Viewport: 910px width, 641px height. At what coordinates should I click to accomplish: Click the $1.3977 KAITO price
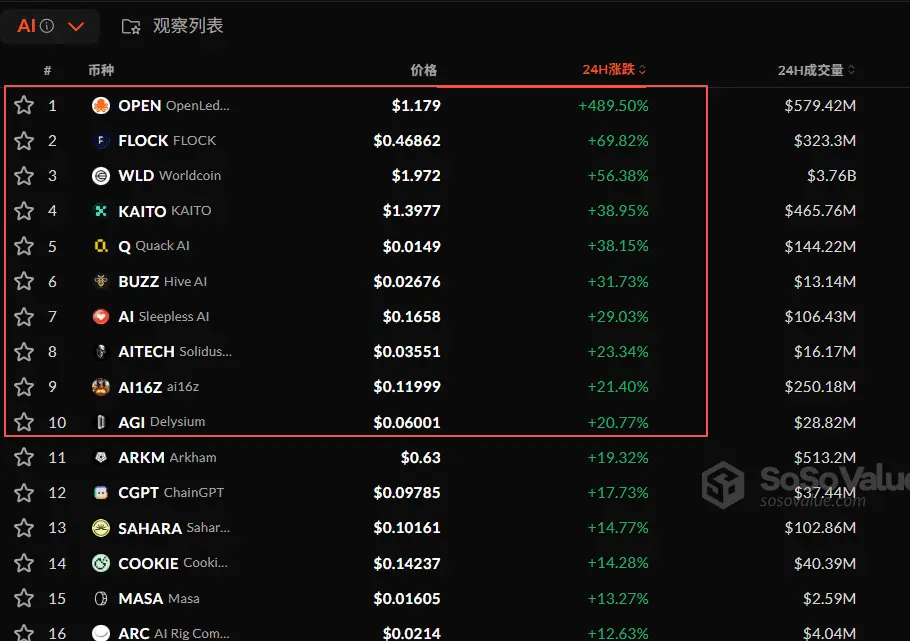[x=411, y=211]
